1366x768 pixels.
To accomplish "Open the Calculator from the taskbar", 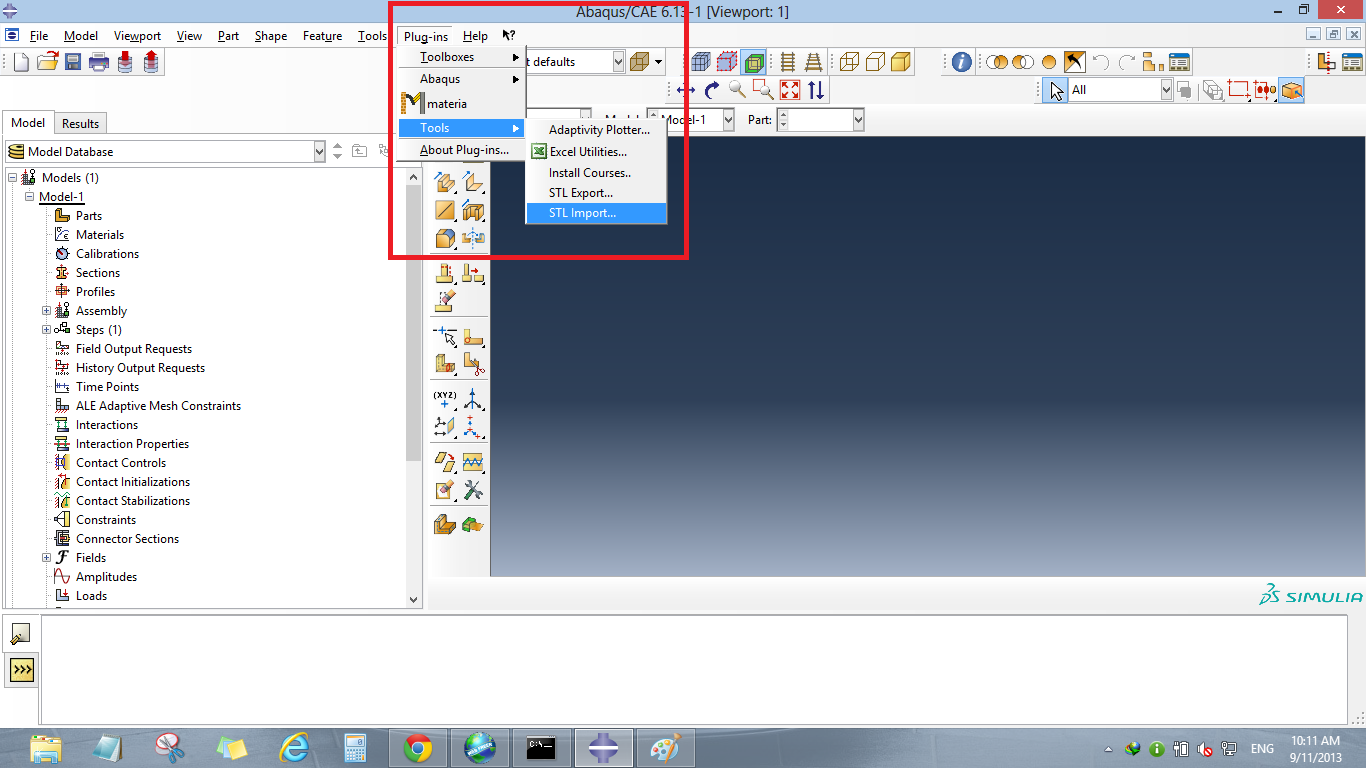I will point(356,747).
